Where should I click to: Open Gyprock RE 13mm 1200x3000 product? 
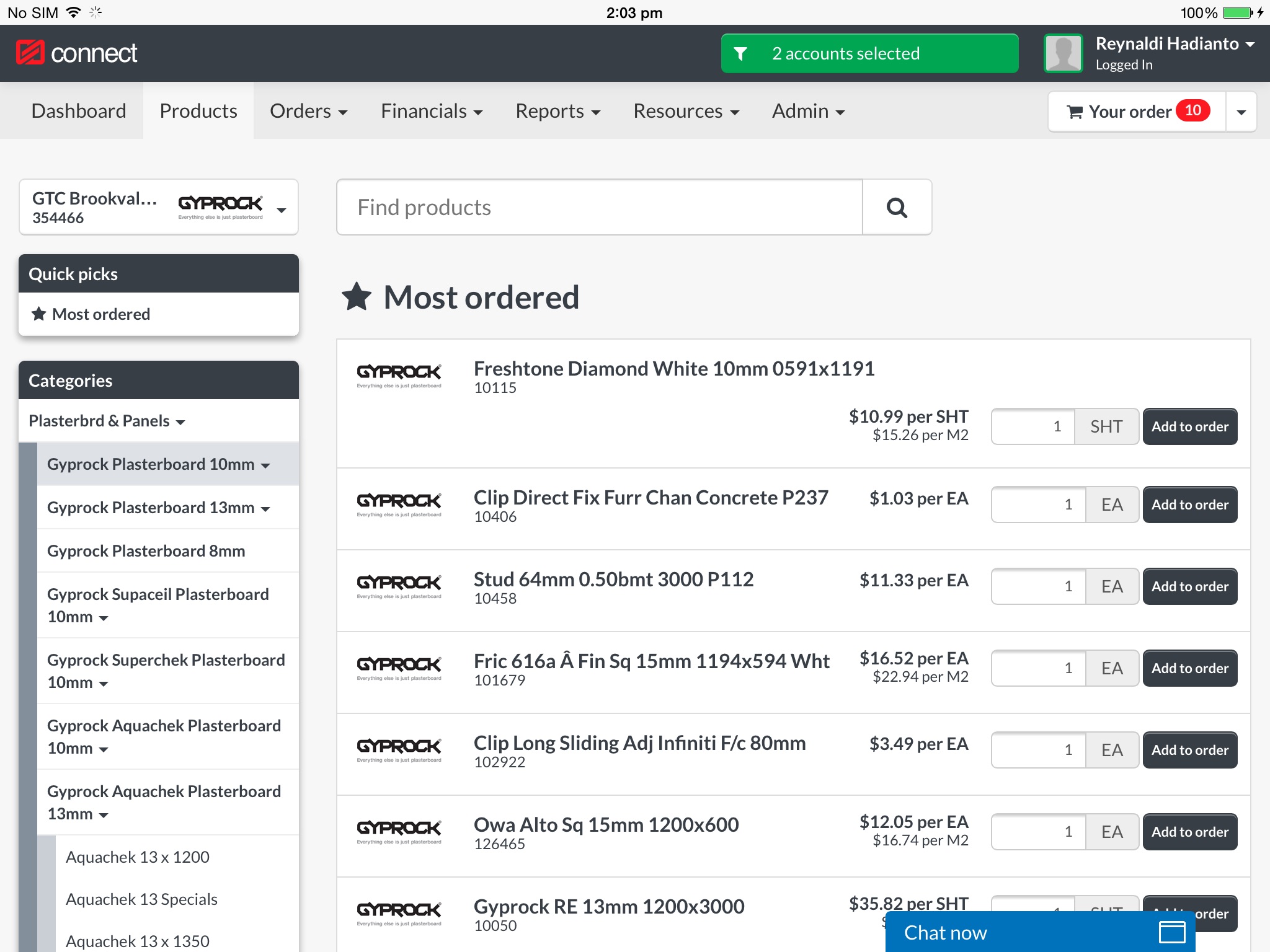pos(609,907)
